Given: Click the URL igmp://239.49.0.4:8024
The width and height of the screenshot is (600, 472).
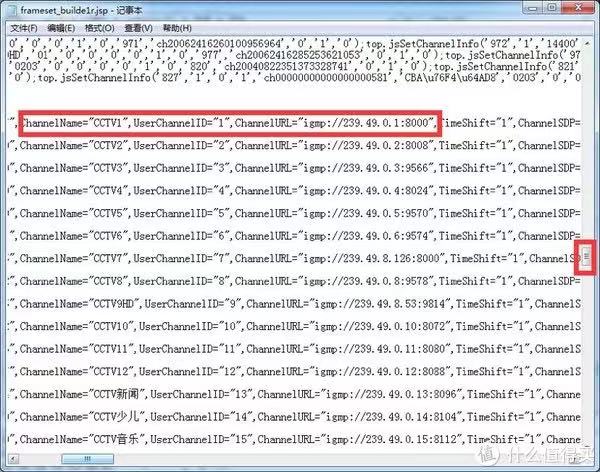Looking at the screenshot, I should (365, 191).
